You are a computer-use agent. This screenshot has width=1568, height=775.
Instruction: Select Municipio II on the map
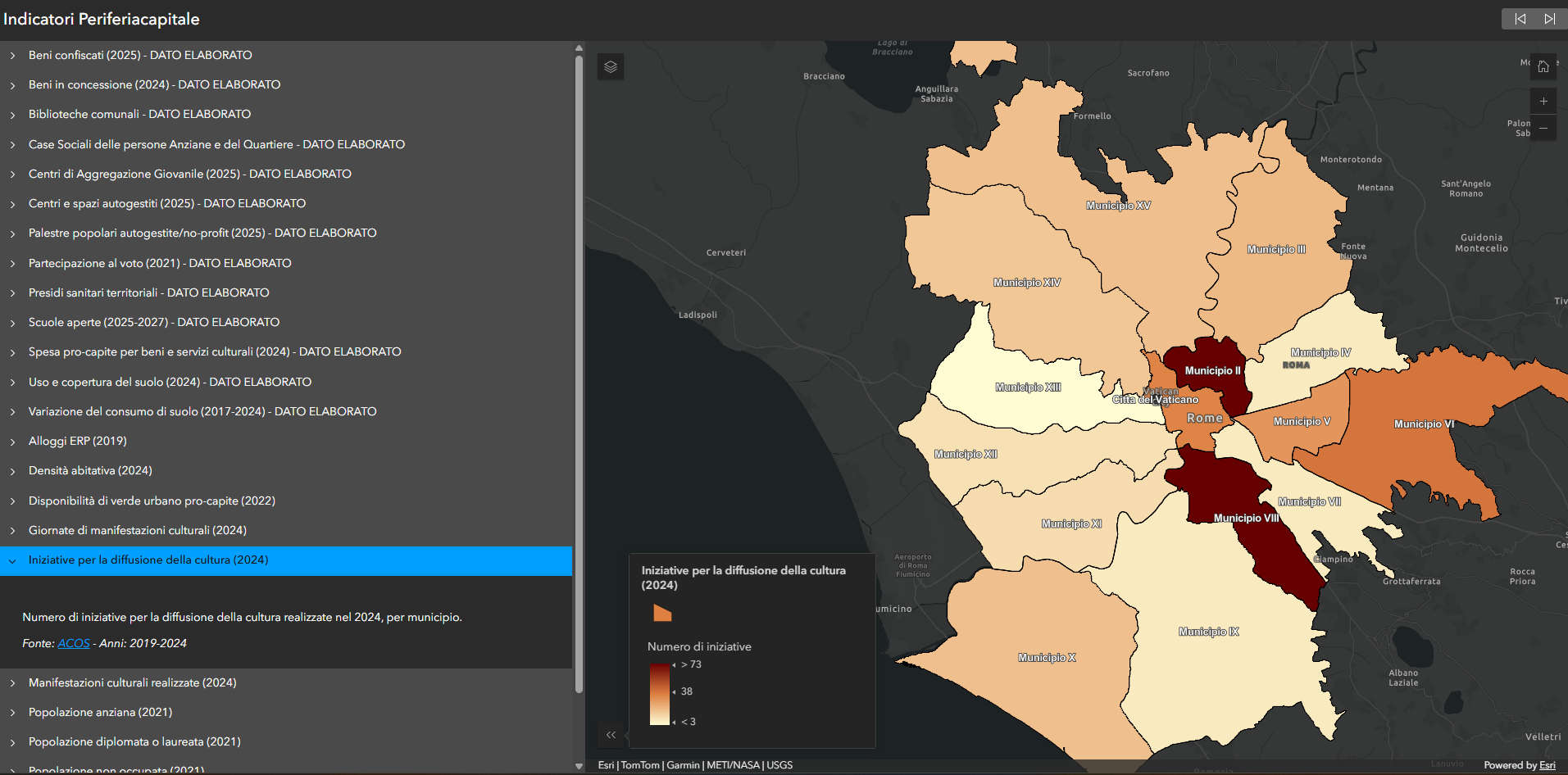[1211, 370]
